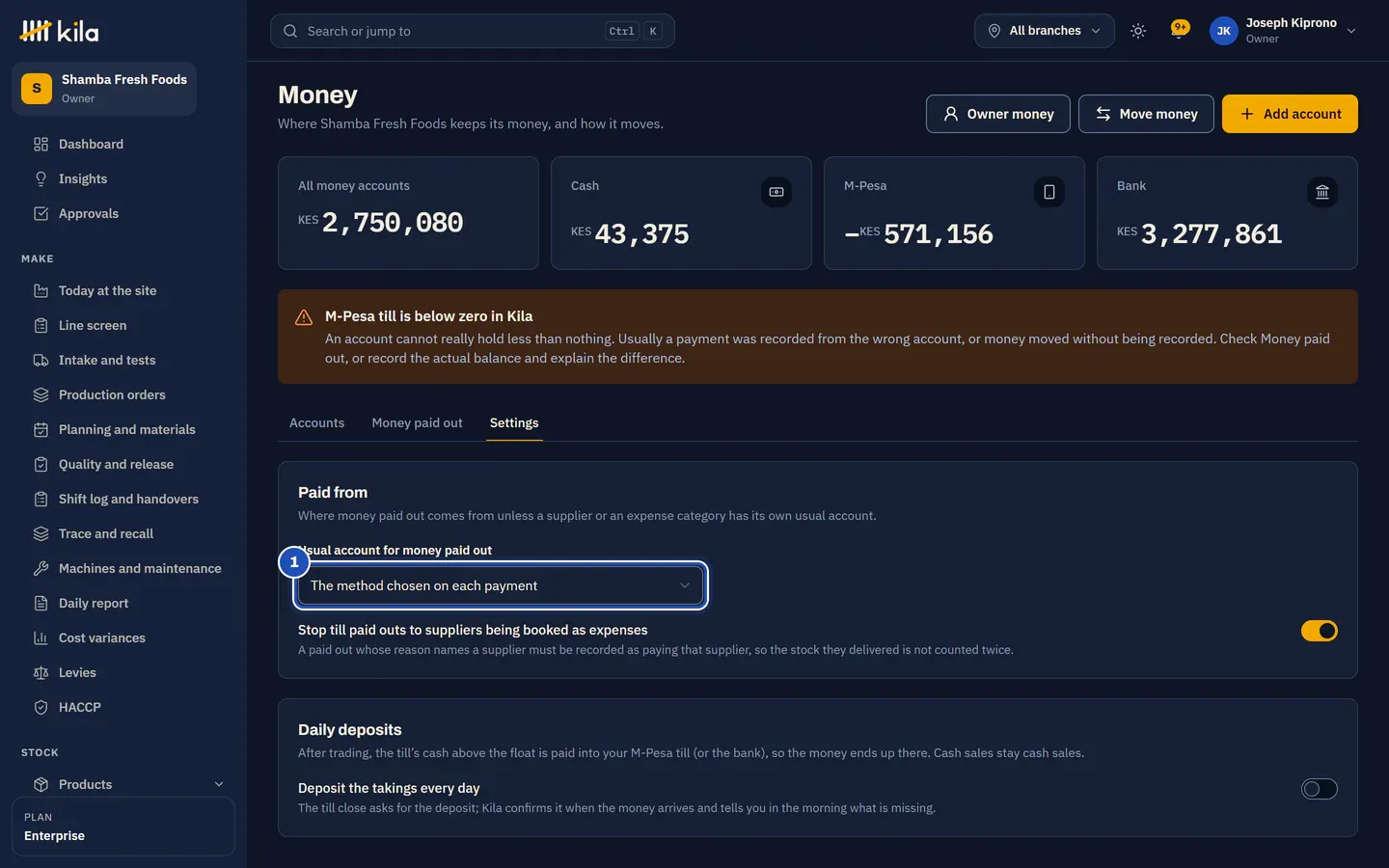This screenshot has width=1389, height=868.
Task: Expand the Products section chevron
Action: coord(219,784)
